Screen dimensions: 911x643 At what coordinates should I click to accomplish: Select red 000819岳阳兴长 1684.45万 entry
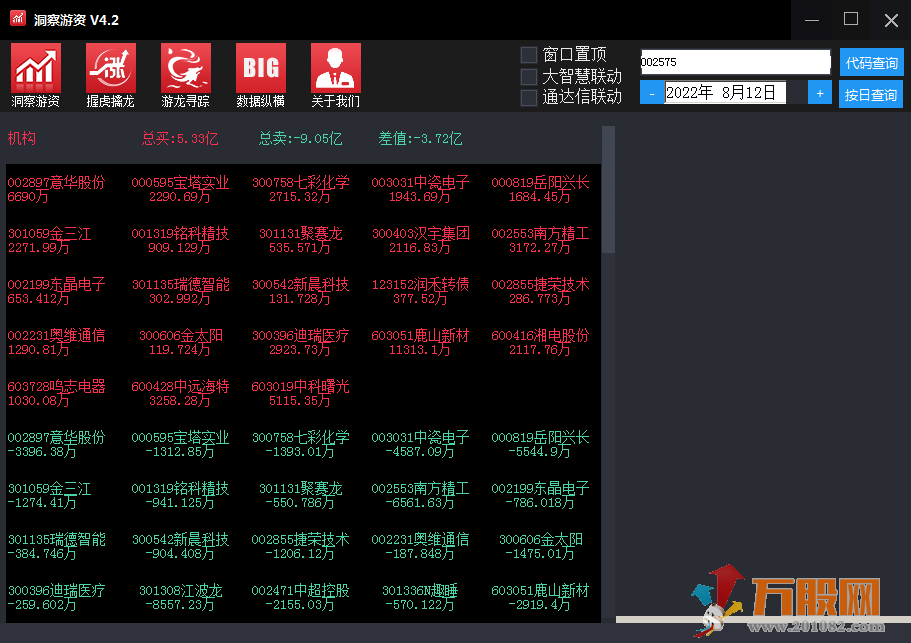click(x=540, y=189)
